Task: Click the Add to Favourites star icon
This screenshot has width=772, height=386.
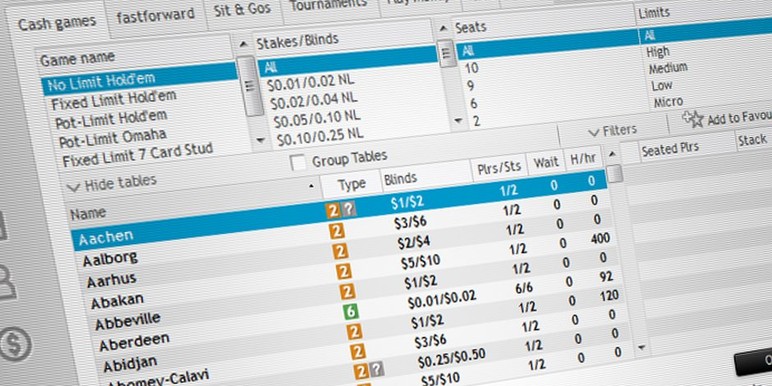Action: point(693,118)
